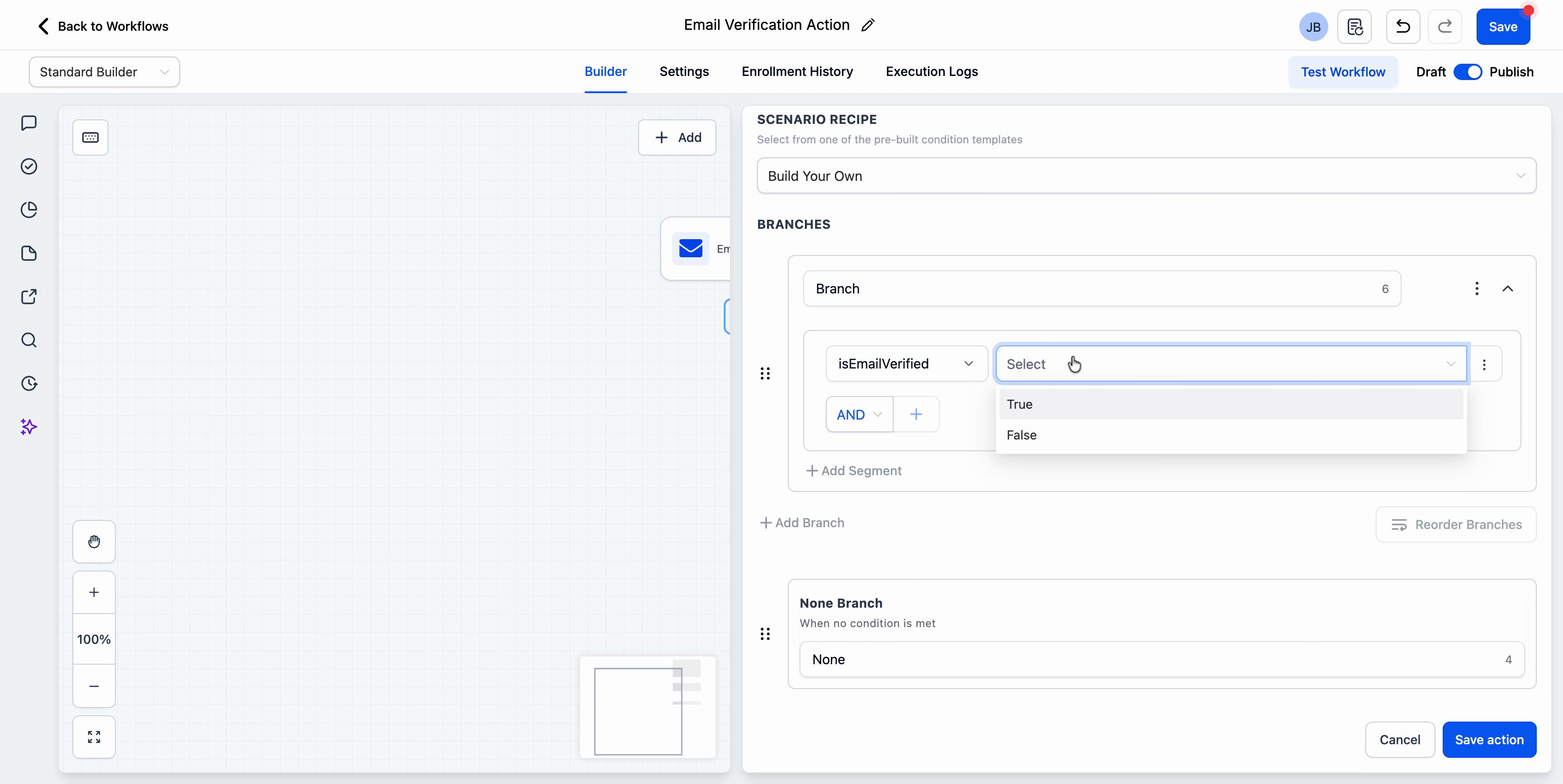Open the analytics pie chart sidebar panel
The image size is (1563, 784).
click(x=28, y=209)
